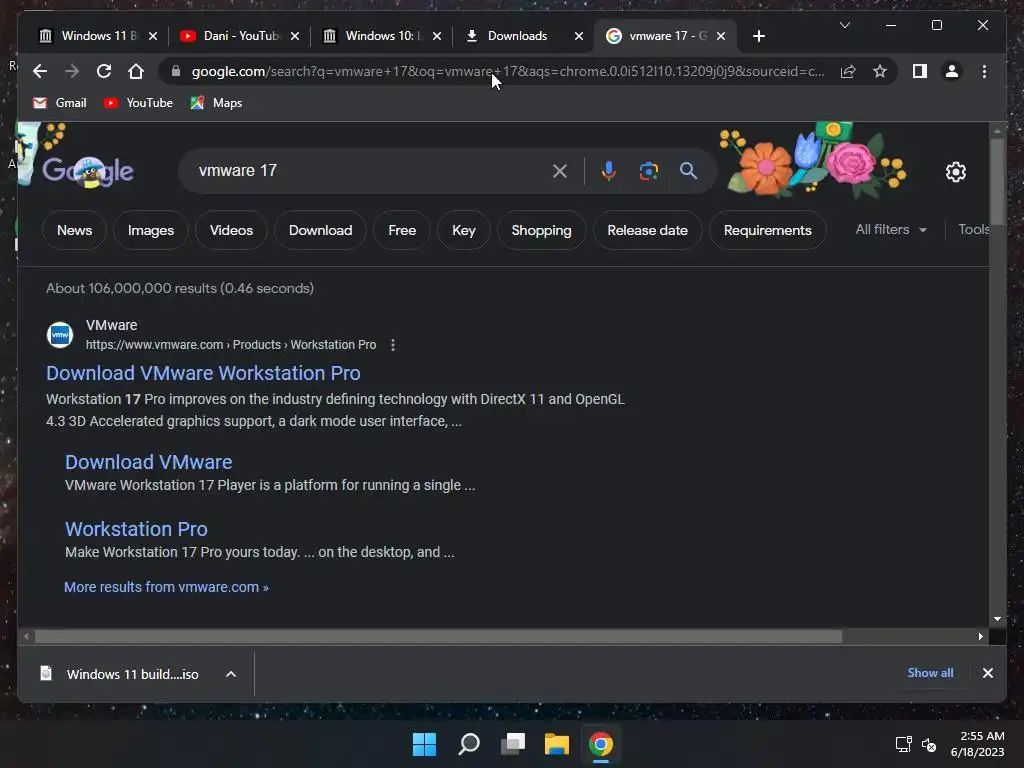Select the Shopping filter chip
This screenshot has width=1024, height=768.
[541, 230]
